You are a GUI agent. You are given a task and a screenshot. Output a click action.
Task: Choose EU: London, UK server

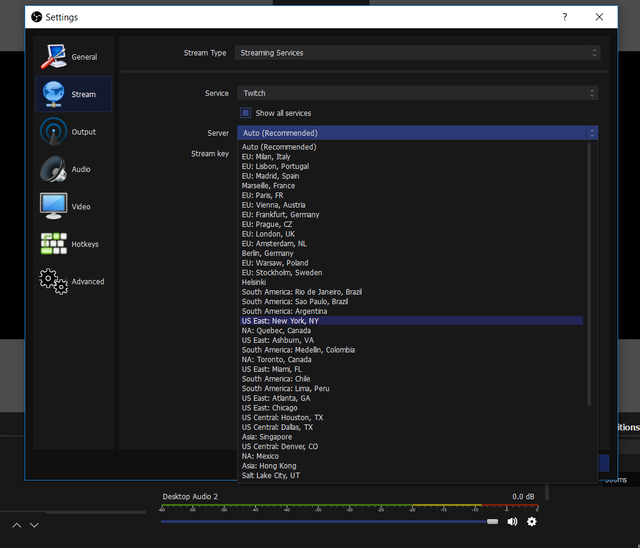(268, 234)
